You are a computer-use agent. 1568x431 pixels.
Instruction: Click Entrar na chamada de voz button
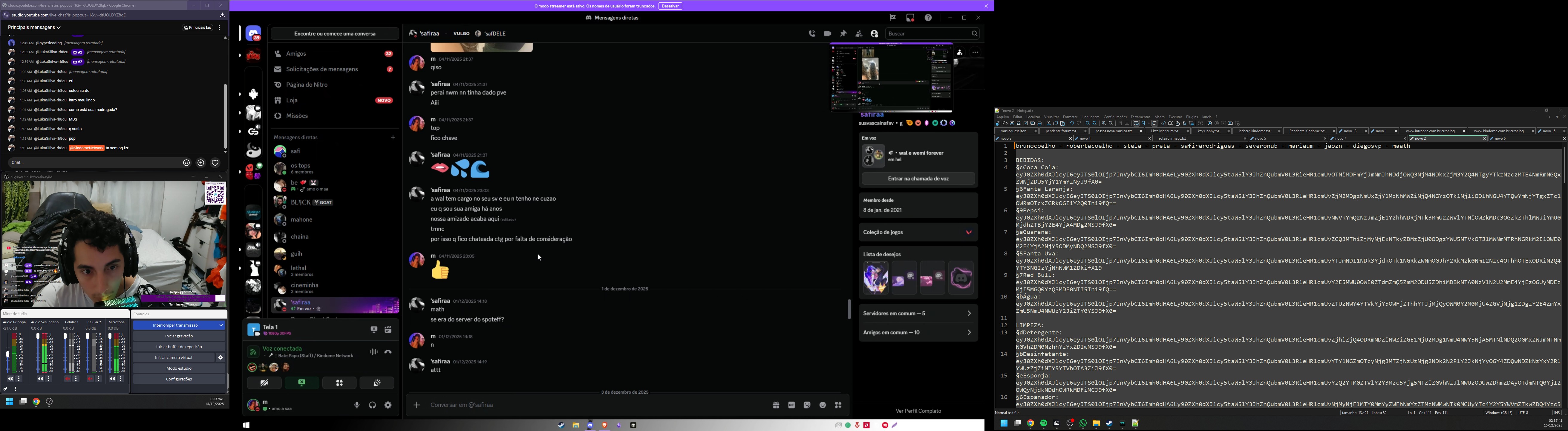[x=918, y=179]
